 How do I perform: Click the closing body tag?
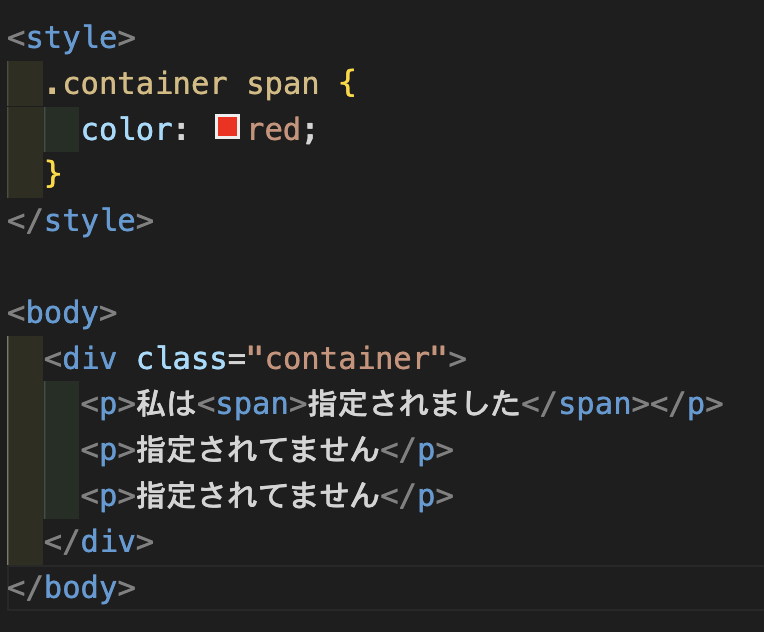(71, 587)
